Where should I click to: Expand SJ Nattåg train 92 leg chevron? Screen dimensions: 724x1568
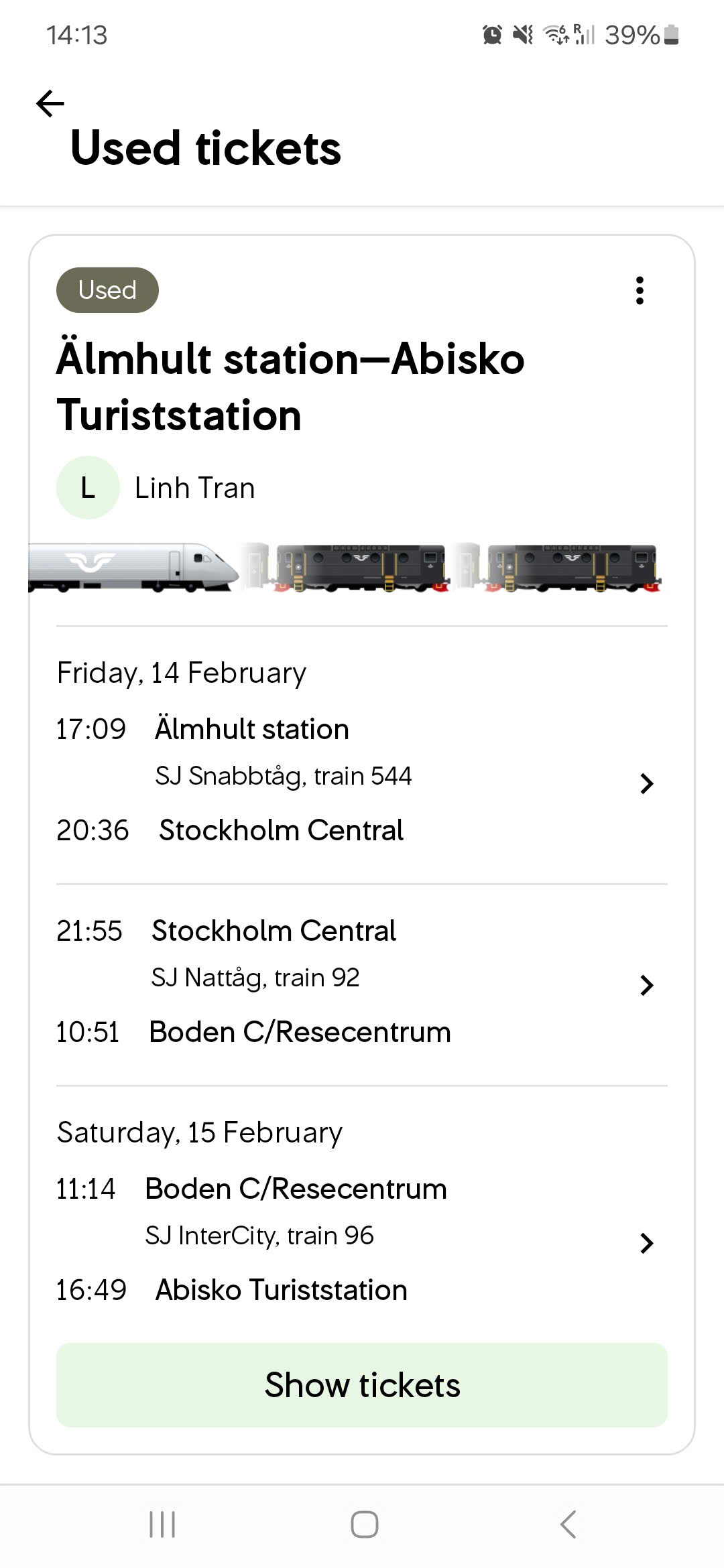pyautogui.click(x=646, y=985)
